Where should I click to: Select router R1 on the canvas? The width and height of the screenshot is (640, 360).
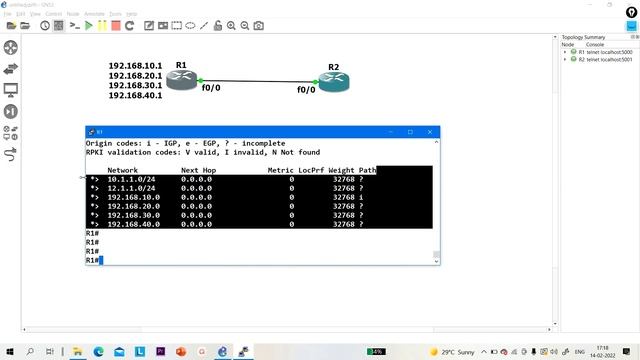(x=182, y=80)
